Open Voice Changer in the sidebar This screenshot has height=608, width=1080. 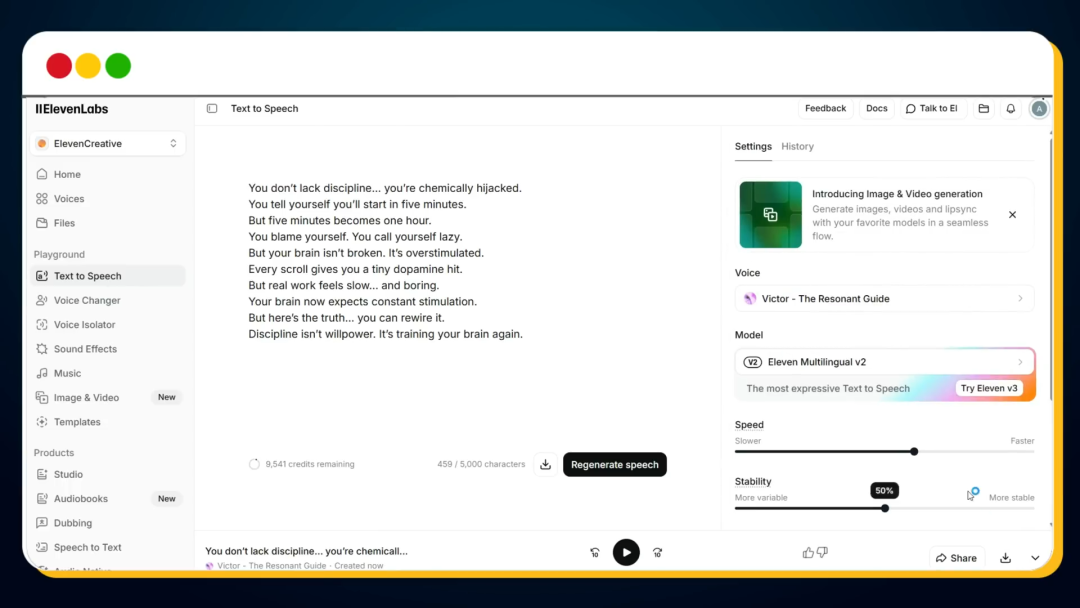(x=87, y=300)
